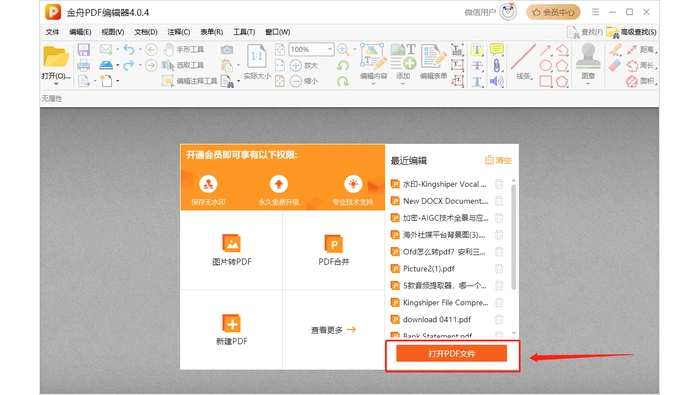Select the red rectangle shape tool

click(546, 81)
